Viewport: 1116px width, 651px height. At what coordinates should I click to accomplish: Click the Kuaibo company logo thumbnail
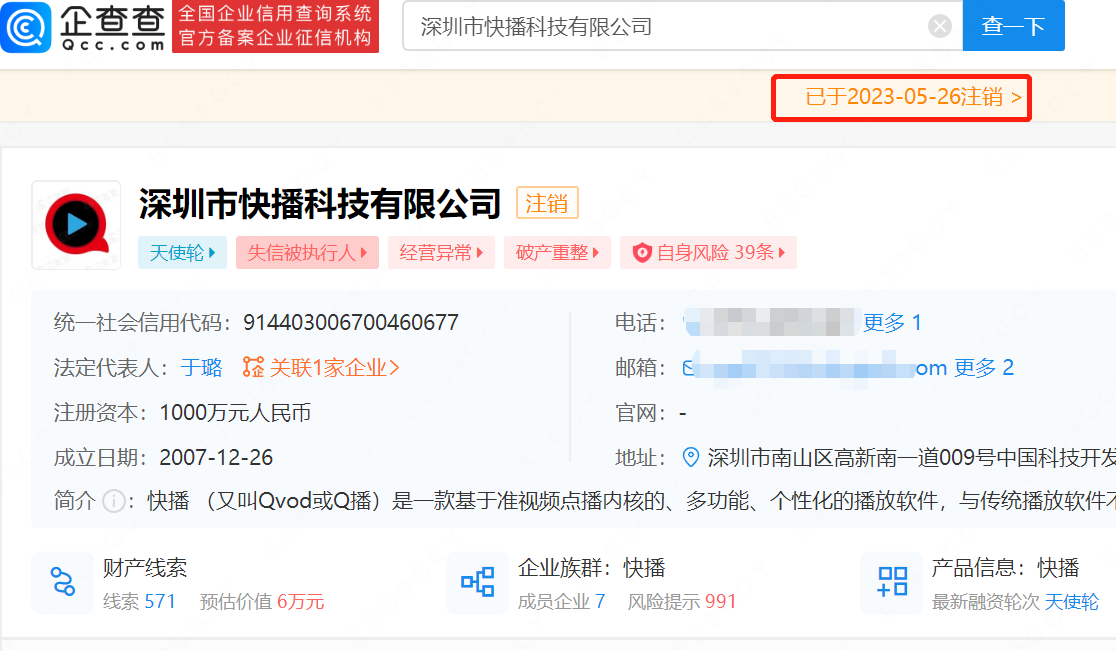pyautogui.click(x=76, y=225)
